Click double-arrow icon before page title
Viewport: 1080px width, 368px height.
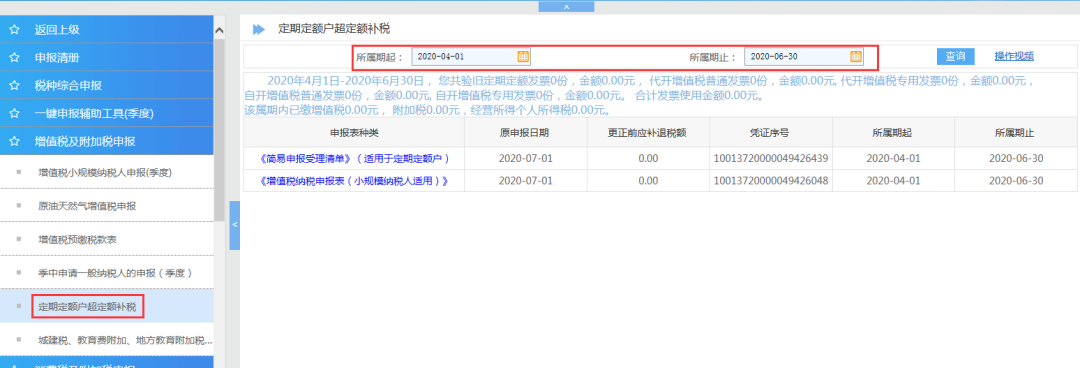pos(258,29)
